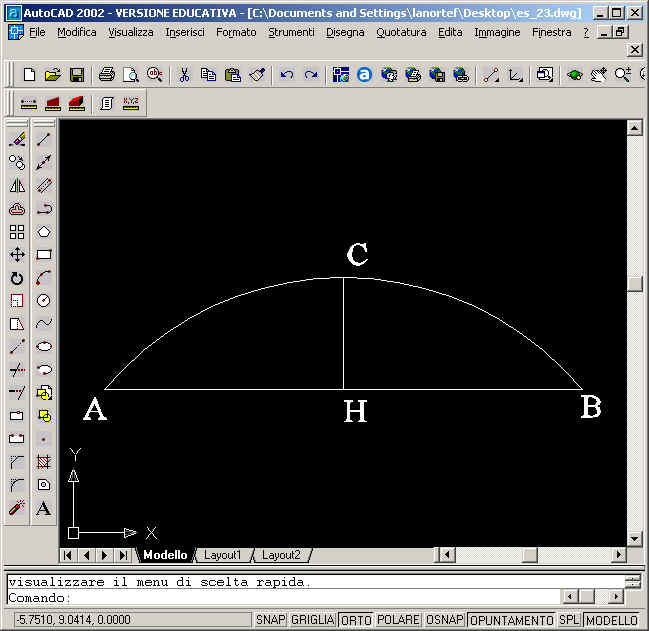Click the Zoom realtime magnifier icon
This screenshot has width=649, height=631.
point(623,75)
